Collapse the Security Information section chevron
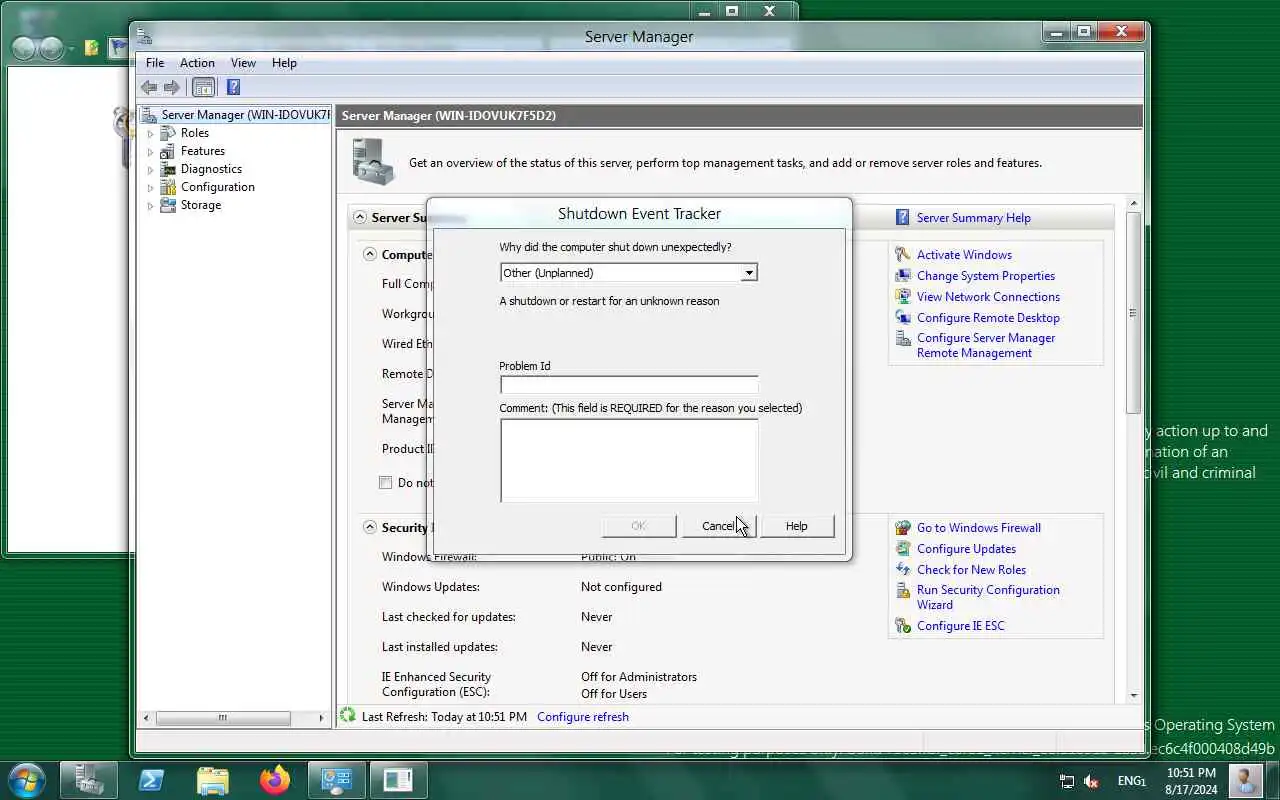 tap(370, 527)
